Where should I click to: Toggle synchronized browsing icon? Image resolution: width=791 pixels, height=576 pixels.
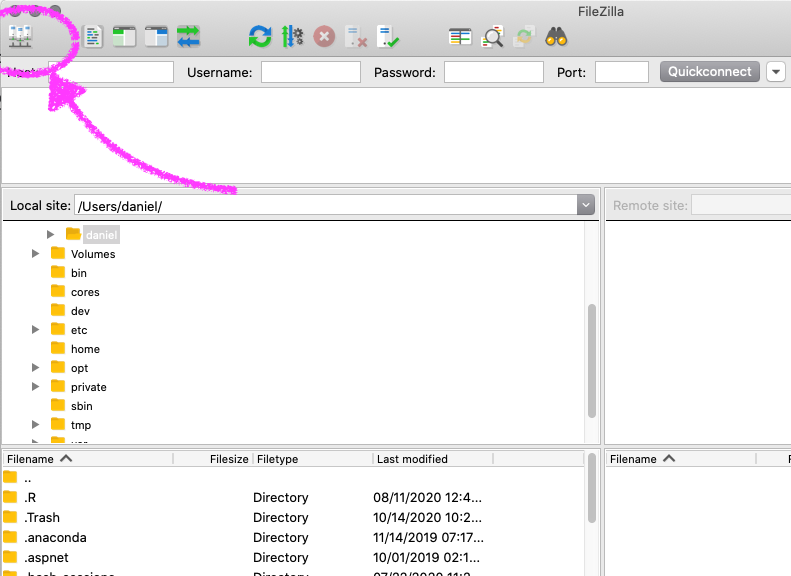[x=524, y=37]
